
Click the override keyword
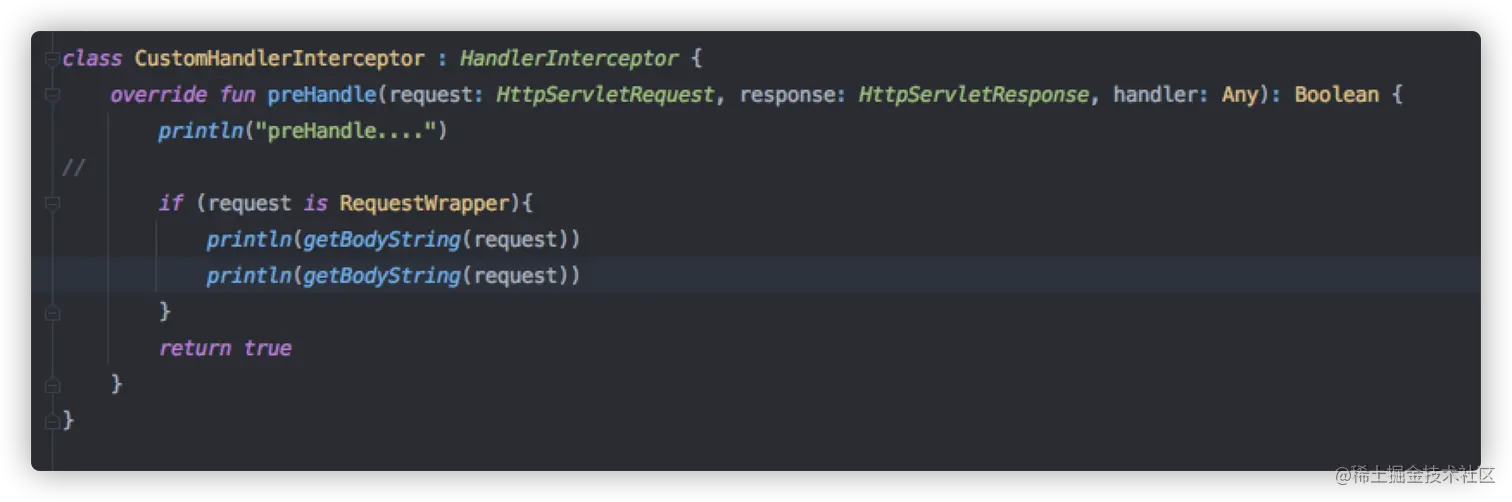[x=159, y=95]
